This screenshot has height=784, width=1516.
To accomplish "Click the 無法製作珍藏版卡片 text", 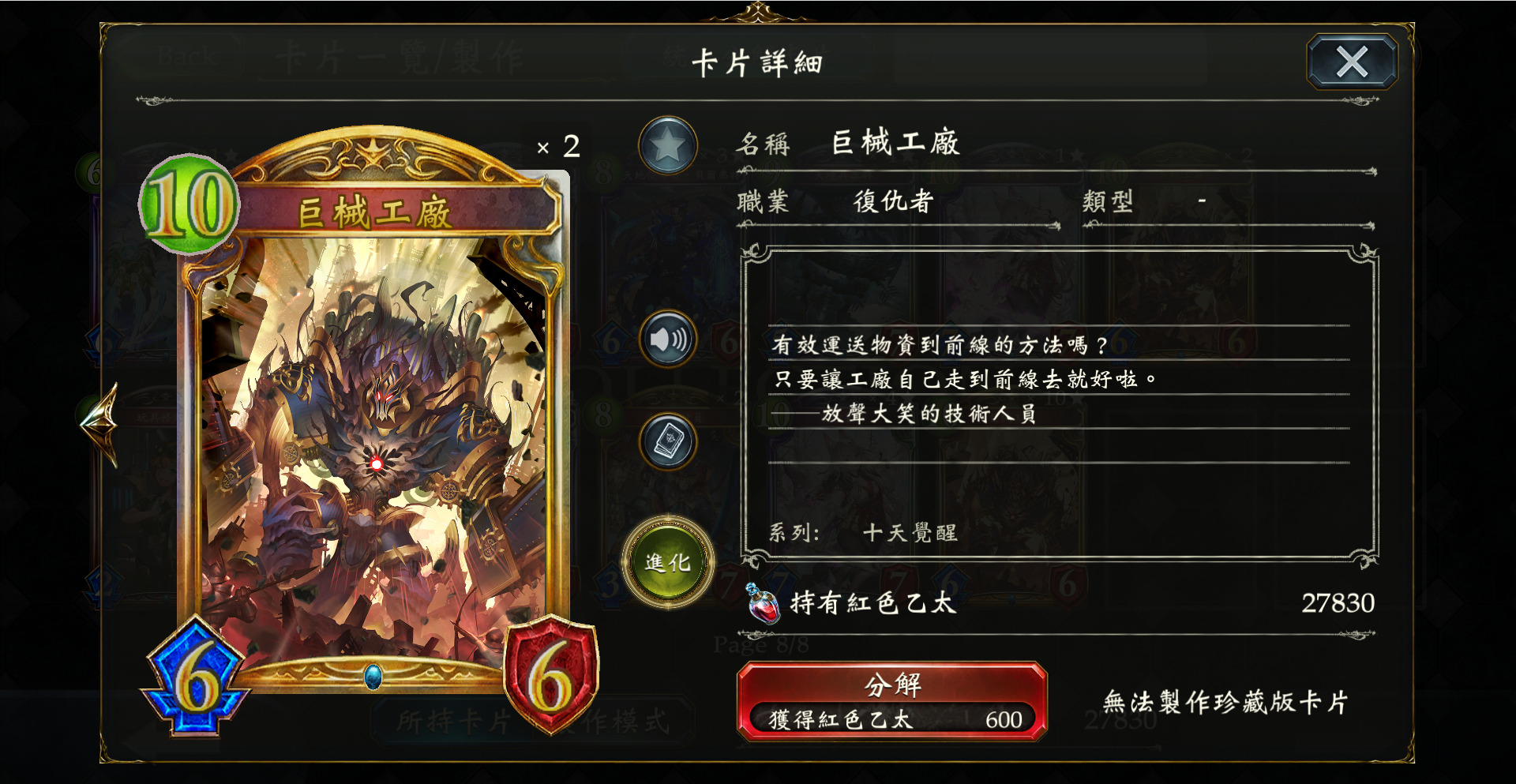I will tap(1225, 702).
